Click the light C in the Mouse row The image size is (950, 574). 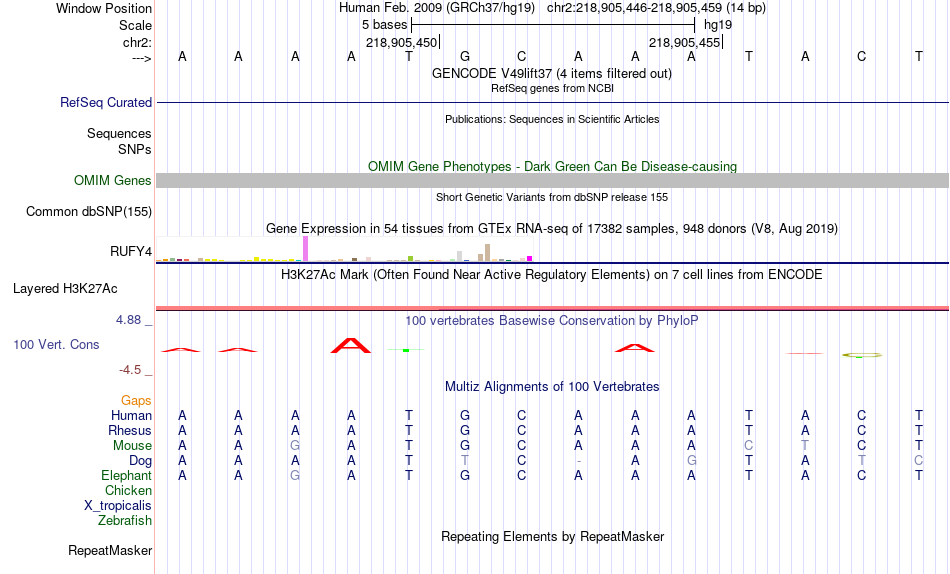(x=749, y=446)
